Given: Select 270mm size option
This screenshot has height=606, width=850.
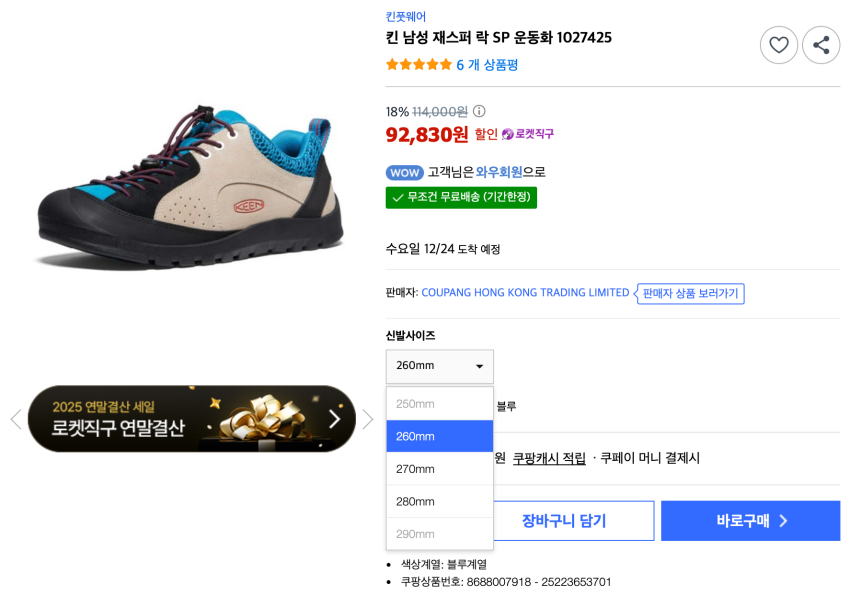Looking at the screenshot, I should tap(439, 469).
